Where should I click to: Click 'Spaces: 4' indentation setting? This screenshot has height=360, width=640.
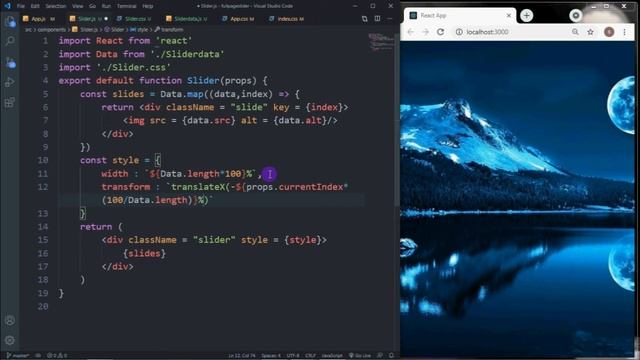point(271,356)
